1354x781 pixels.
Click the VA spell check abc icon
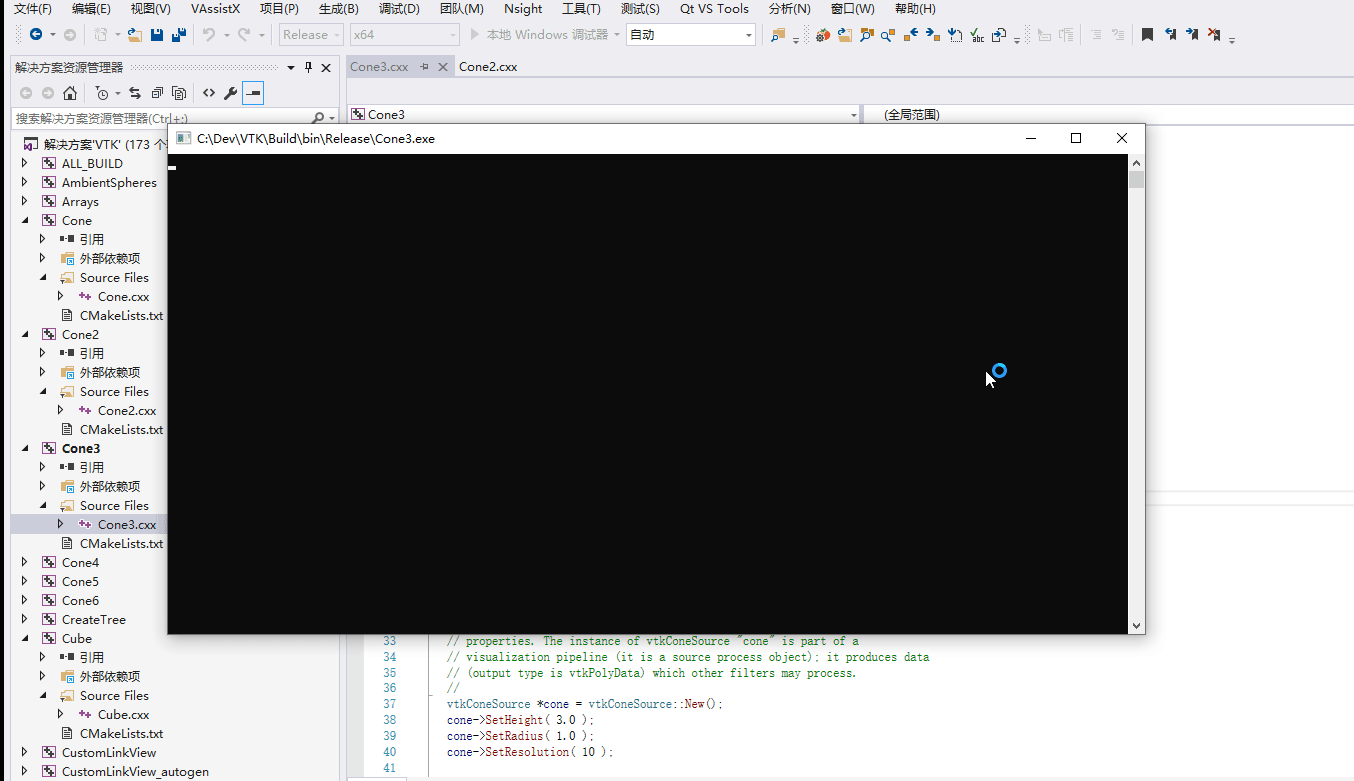point(977,35)
